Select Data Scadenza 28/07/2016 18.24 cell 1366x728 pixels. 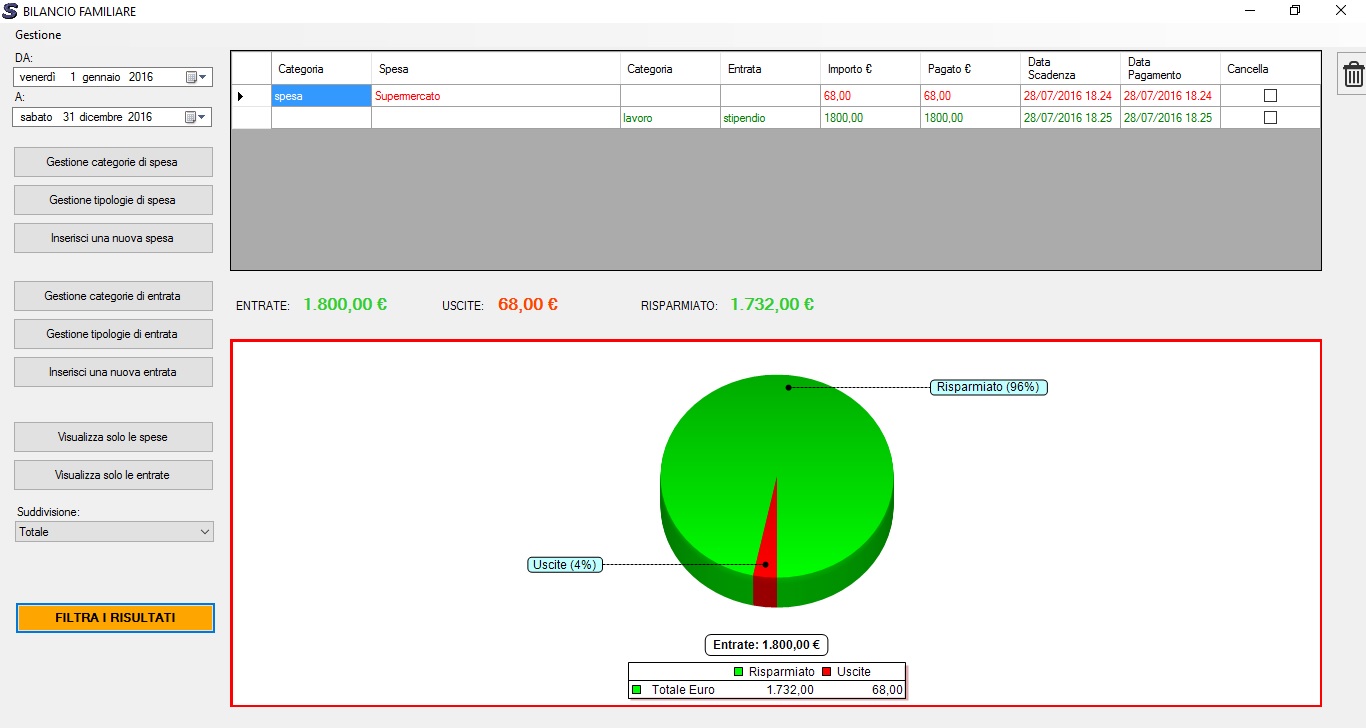tap(1070, 96)
